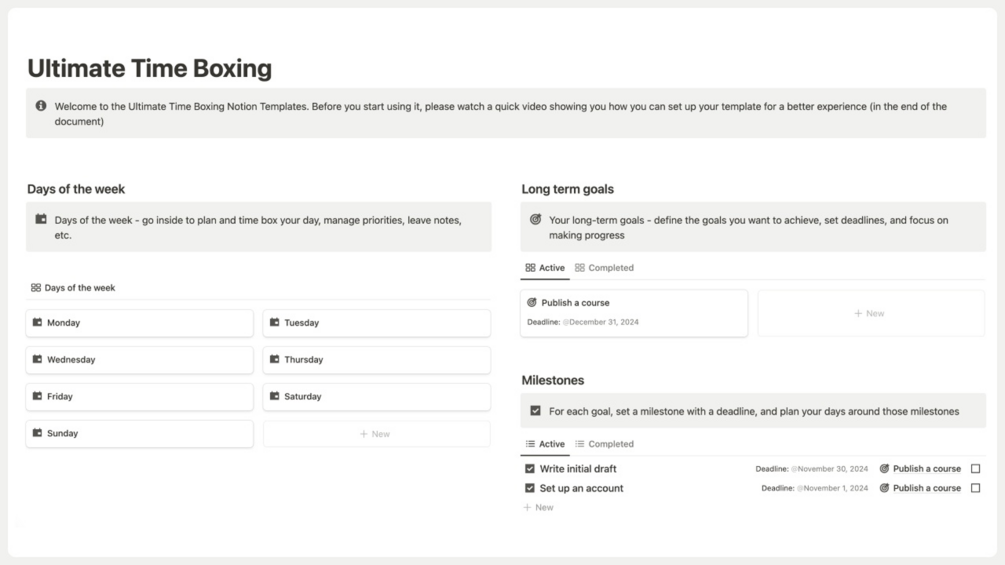Tick the empty checkbox for Set up an account
This screenshot has width=1005, height=565.
[x=976, y=488]
